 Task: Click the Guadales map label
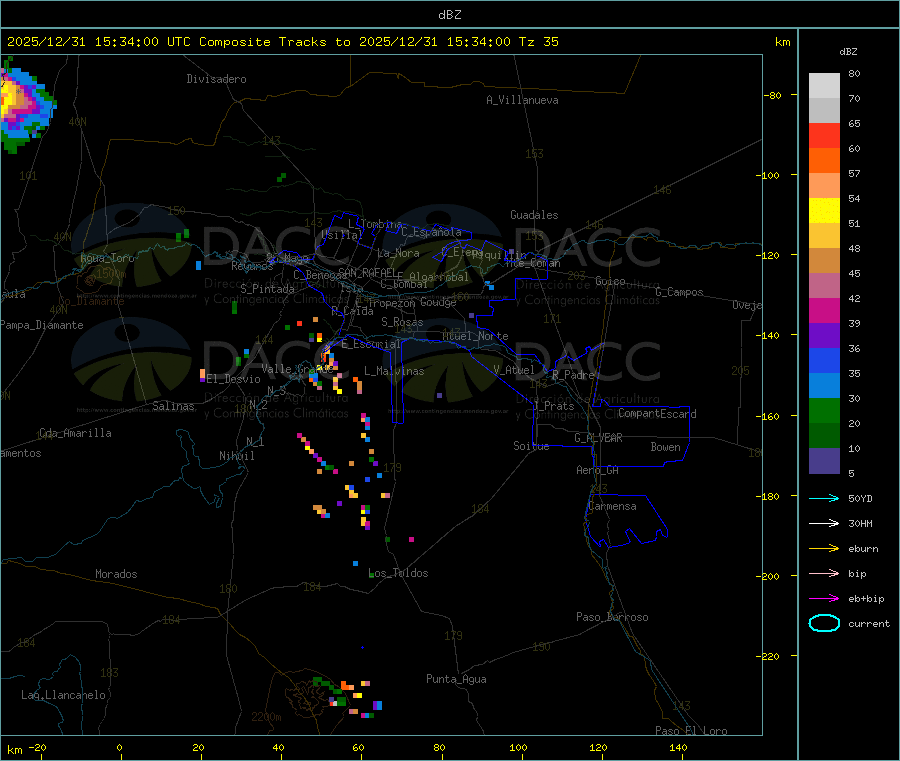point(534,215)
